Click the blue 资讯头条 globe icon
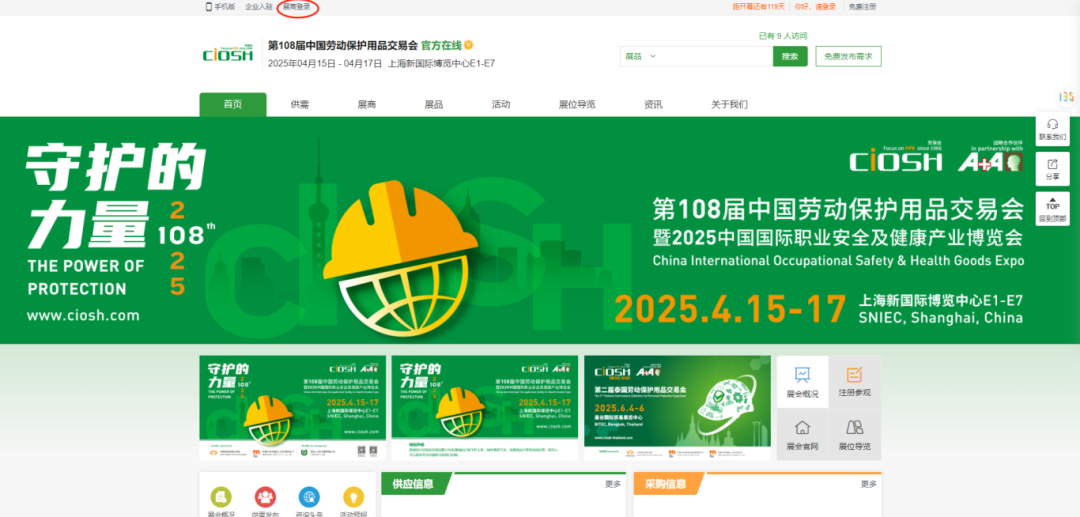The image size is (1080, 517). 309,497
